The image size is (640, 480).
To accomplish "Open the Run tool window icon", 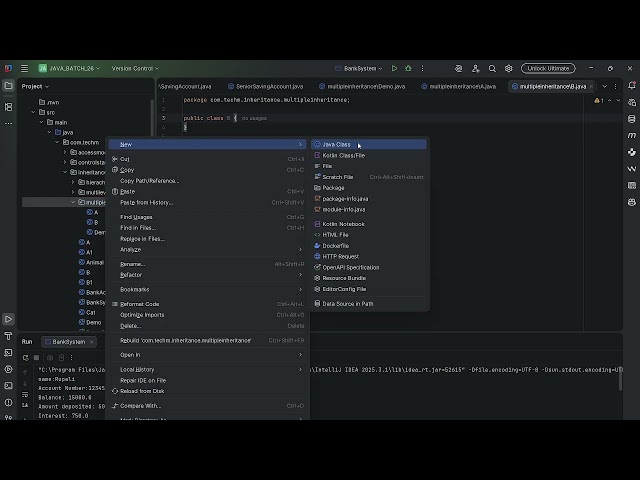I will click(8, 319).
